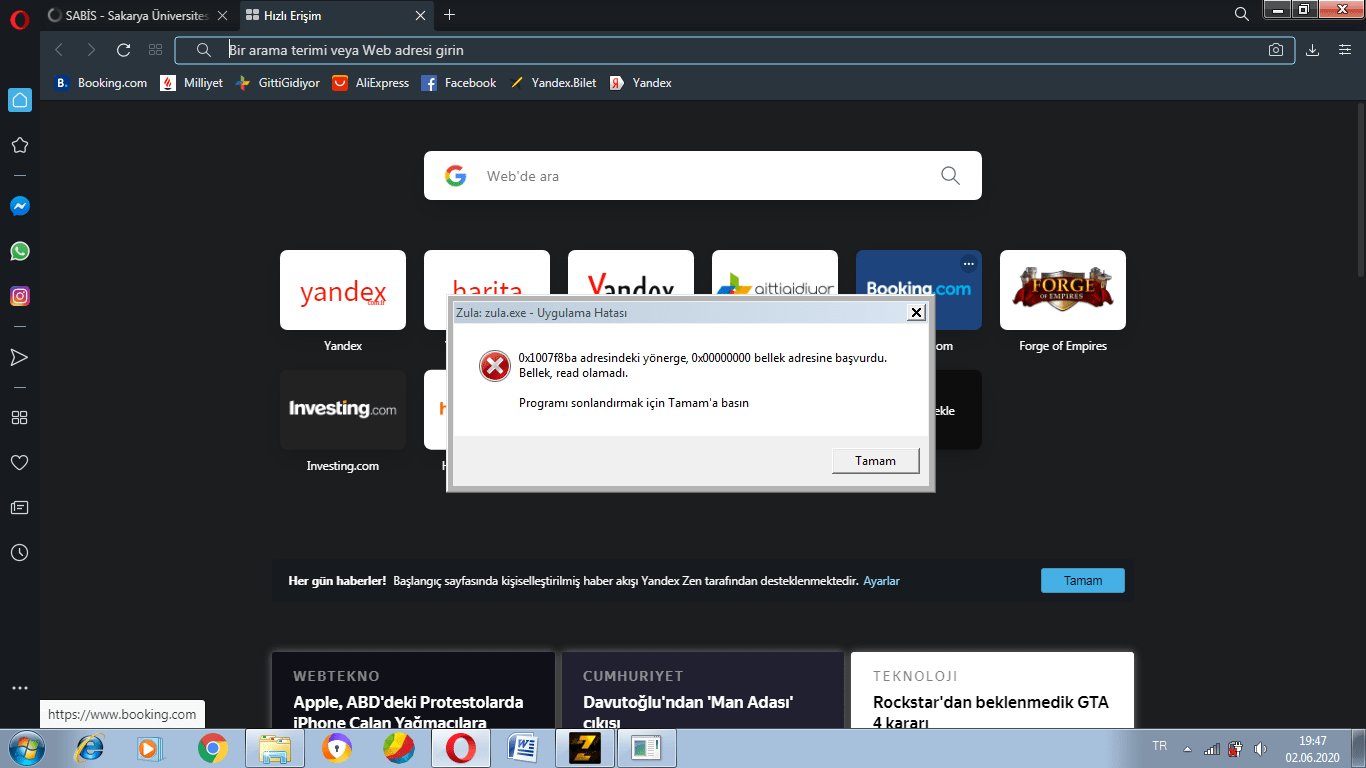Open the AliExpress bookmark
The image size is (1366, 768).
(370, 83)
